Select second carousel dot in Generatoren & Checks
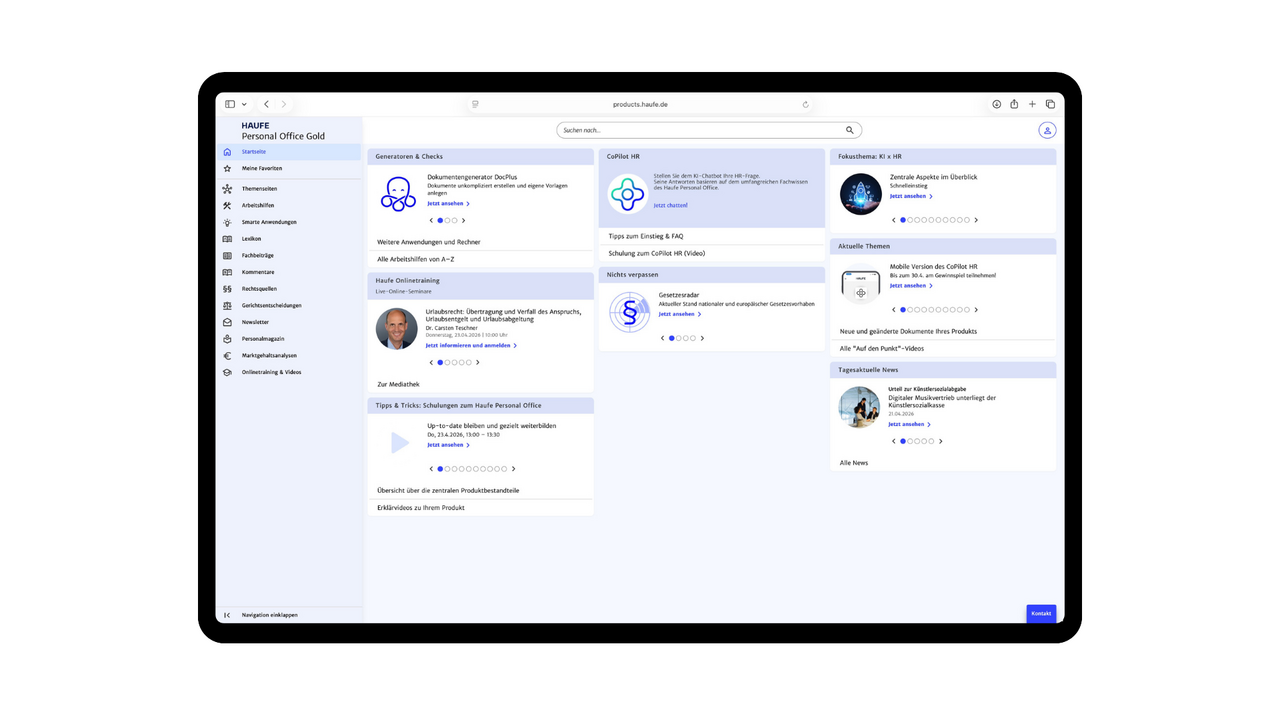The width and height of the screenshot is (1280, 720). 447,220
